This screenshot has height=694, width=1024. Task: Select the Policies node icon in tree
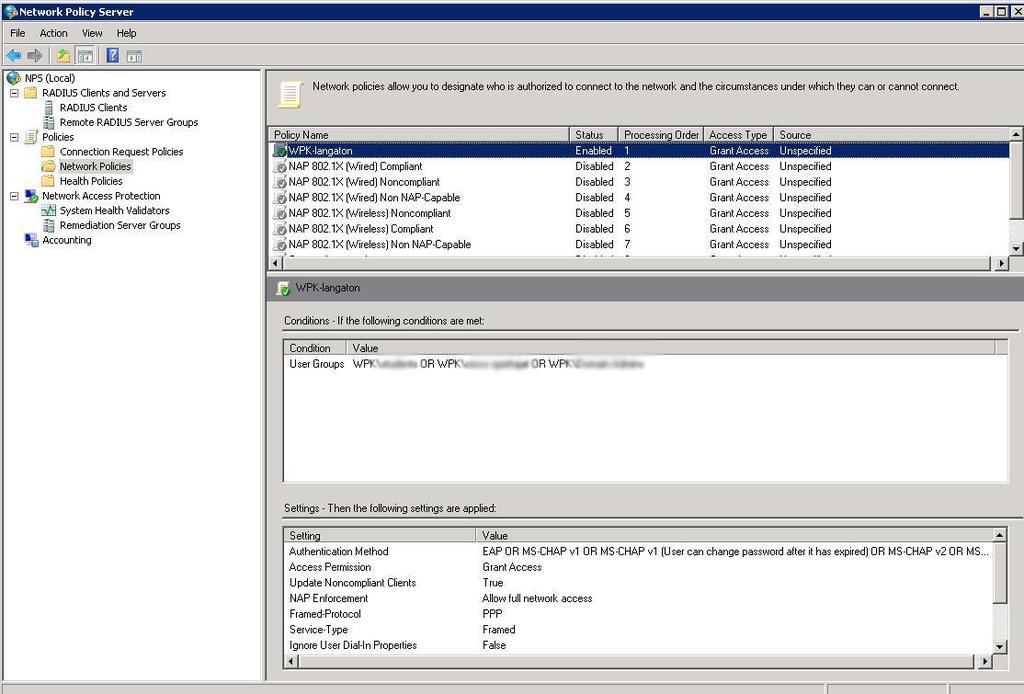tap(31, 137)
